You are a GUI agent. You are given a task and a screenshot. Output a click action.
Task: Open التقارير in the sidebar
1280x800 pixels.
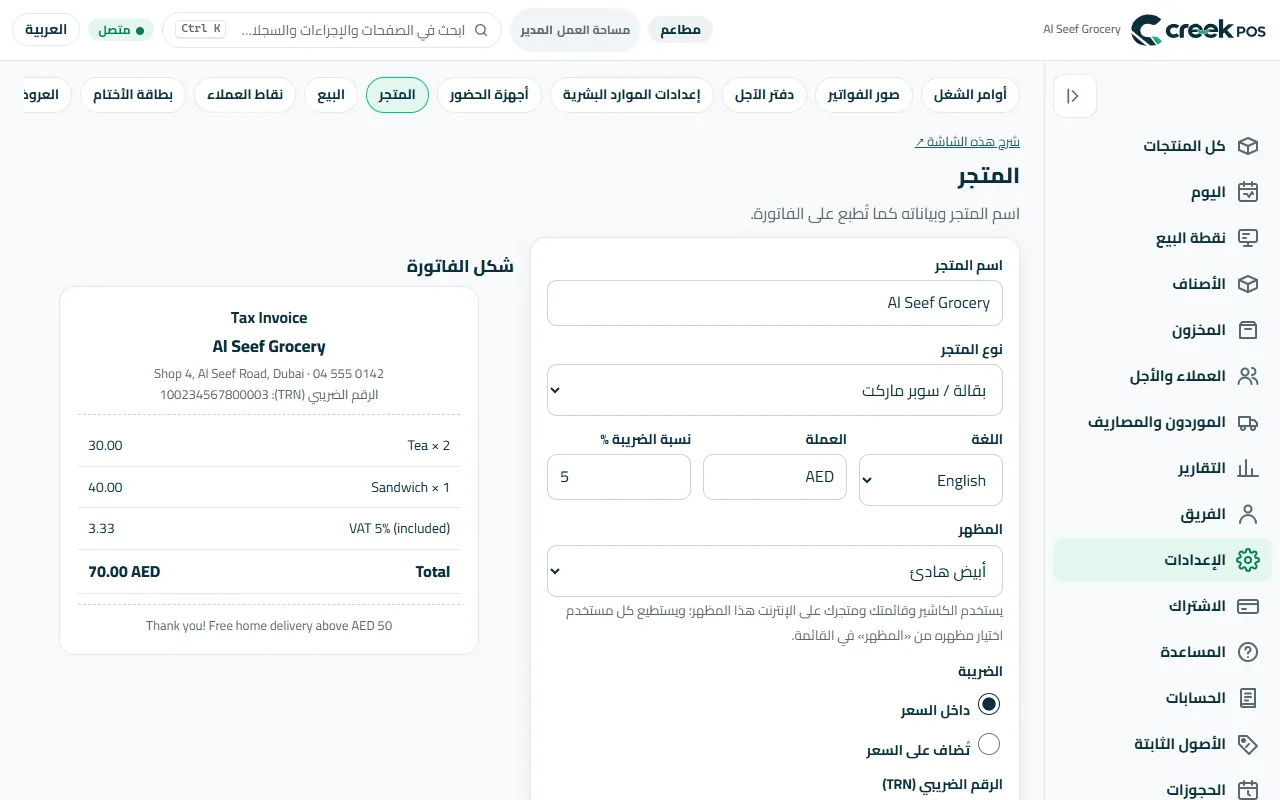coord(1162,468)
